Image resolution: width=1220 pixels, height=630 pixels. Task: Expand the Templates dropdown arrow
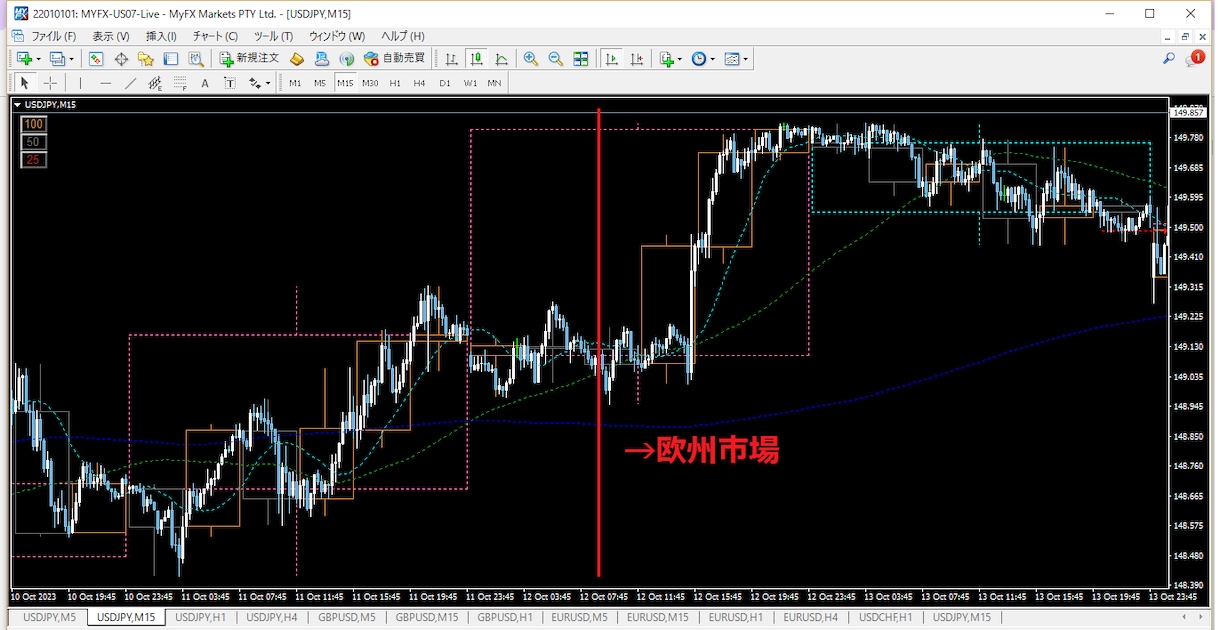(746, 59)
